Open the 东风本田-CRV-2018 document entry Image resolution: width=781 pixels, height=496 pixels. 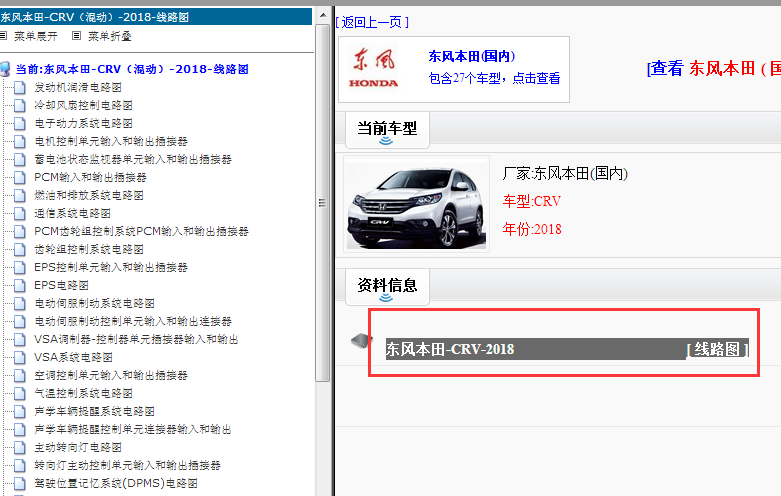[450, 349]
